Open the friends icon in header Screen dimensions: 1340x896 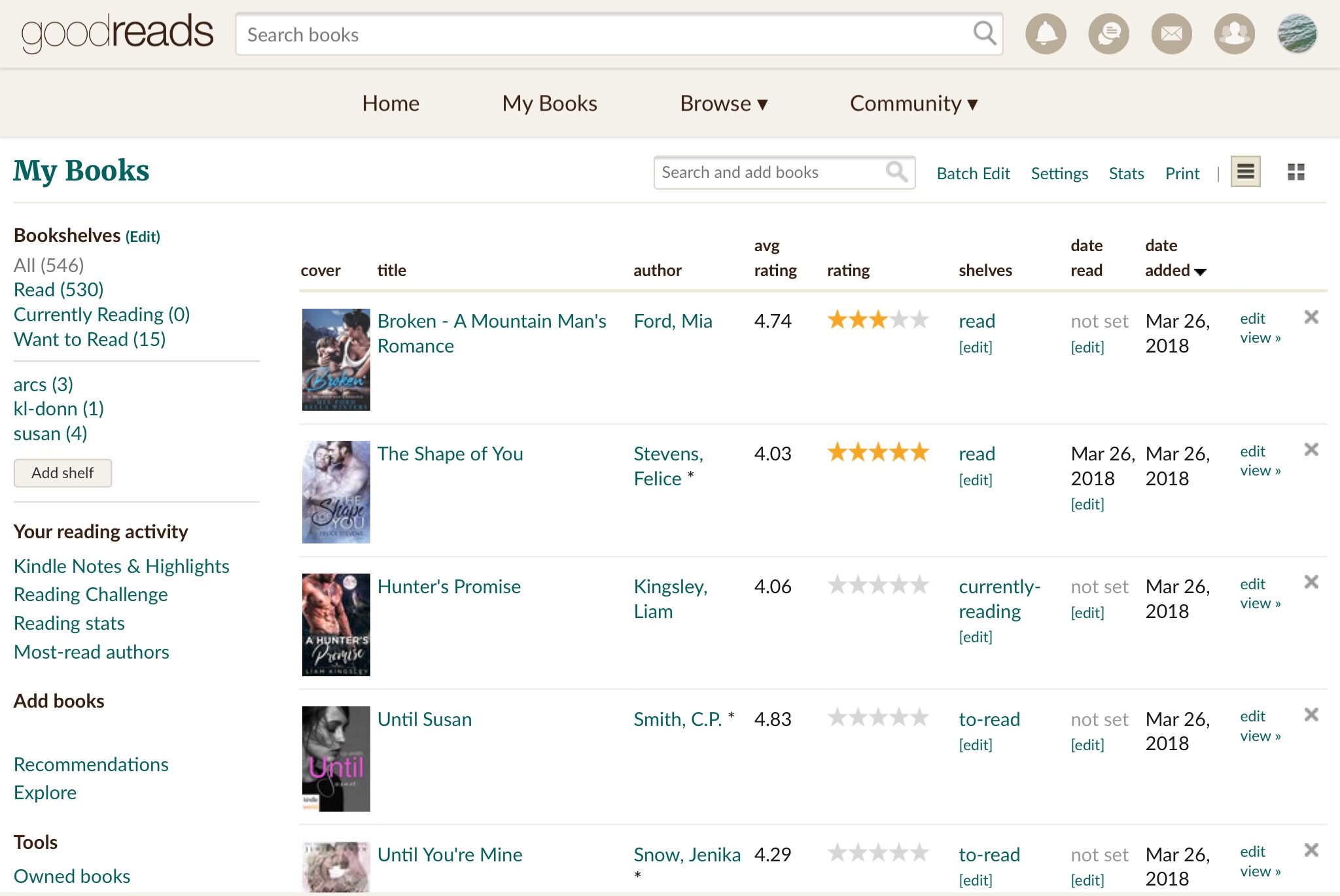coord(1234,34)
